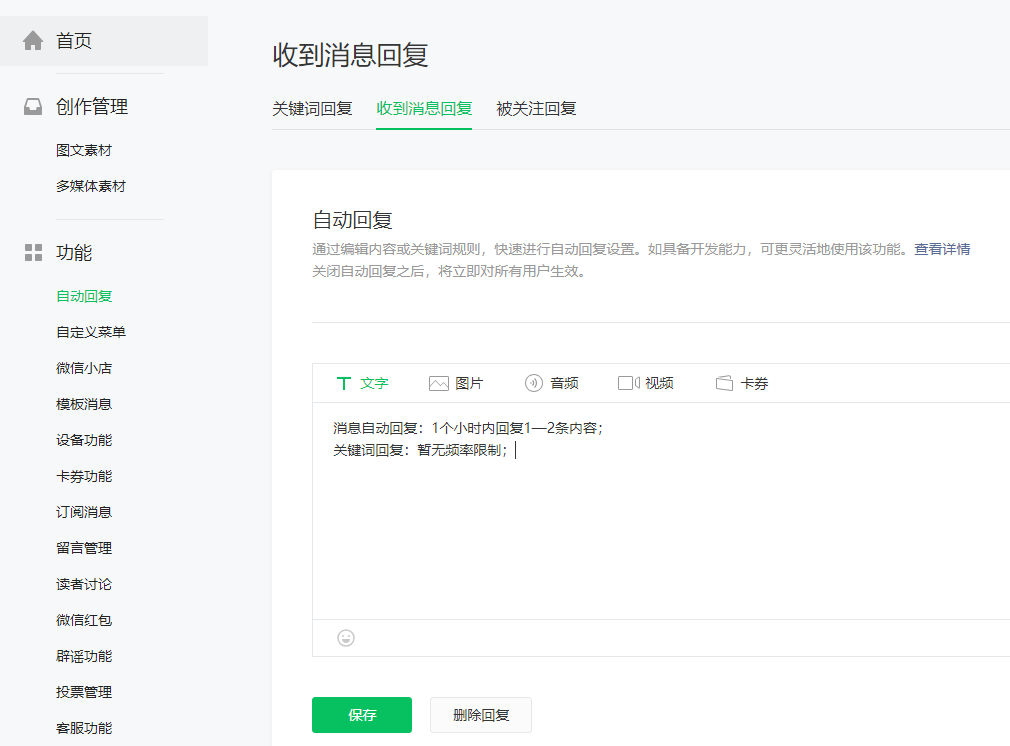Image resolution: width=1010 pixels, height=746 pixels.
Task: Click the 收到消息回复 page title
Action: [x=350, y=55]
